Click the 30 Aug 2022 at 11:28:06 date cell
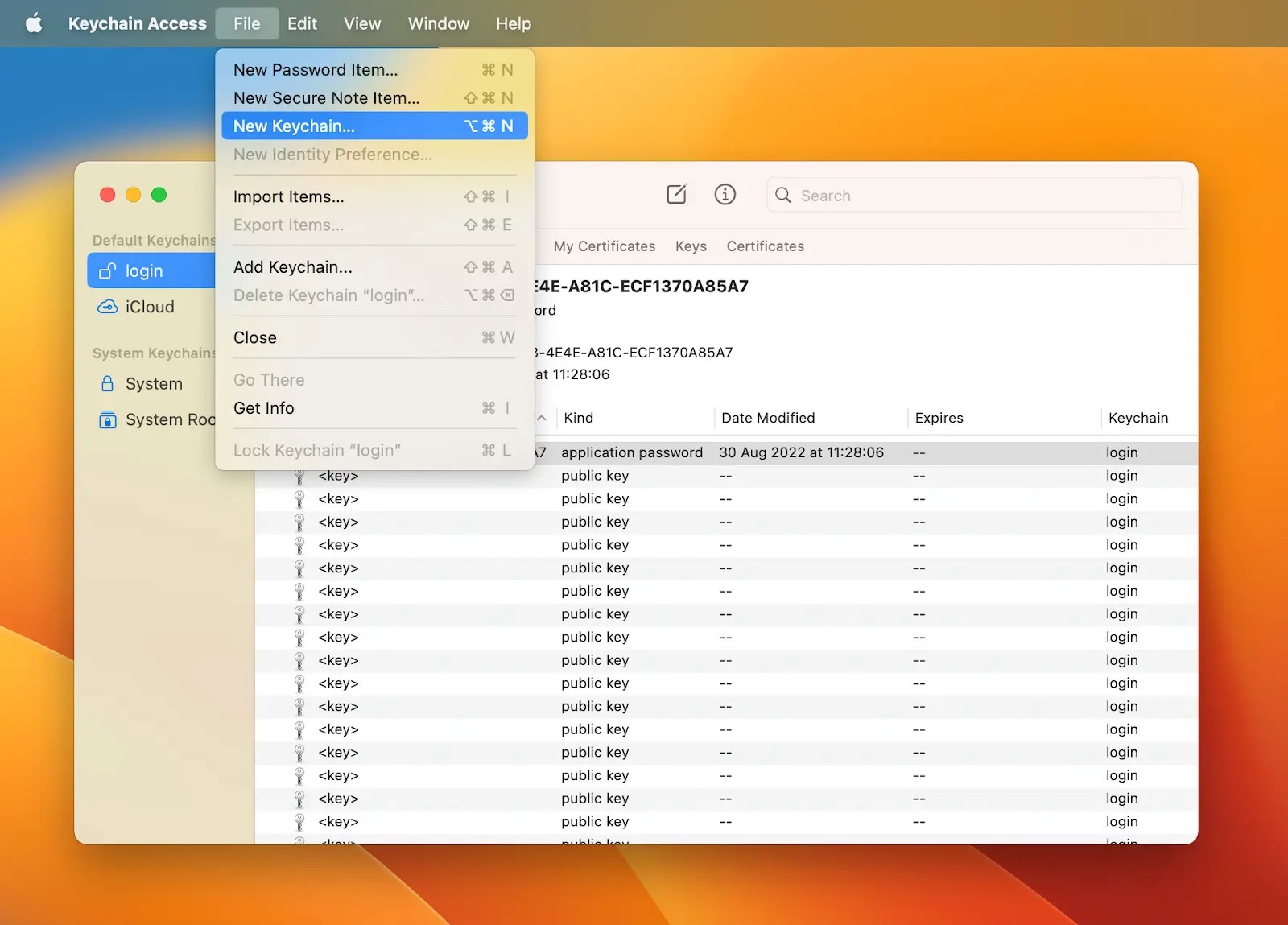Image resolution: width=1288 pixels, height=925 pixels. (x=801, y=452)
